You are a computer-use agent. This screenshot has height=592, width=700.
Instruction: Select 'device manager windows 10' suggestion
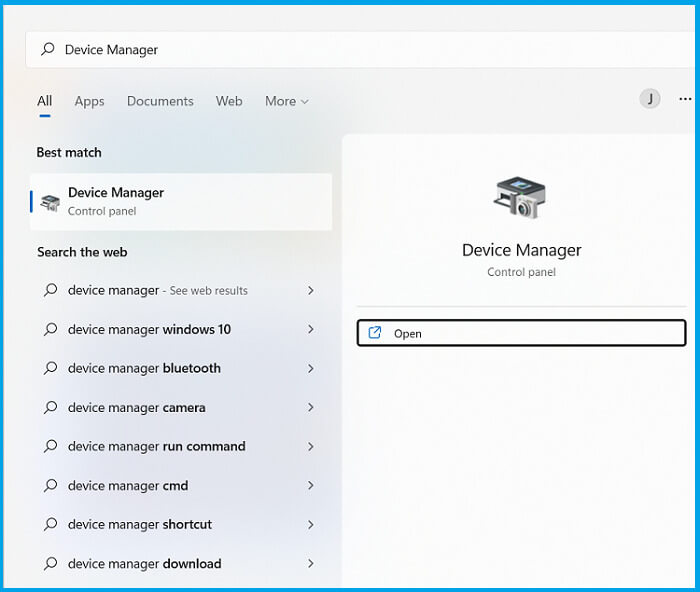[x=179, y=329]
